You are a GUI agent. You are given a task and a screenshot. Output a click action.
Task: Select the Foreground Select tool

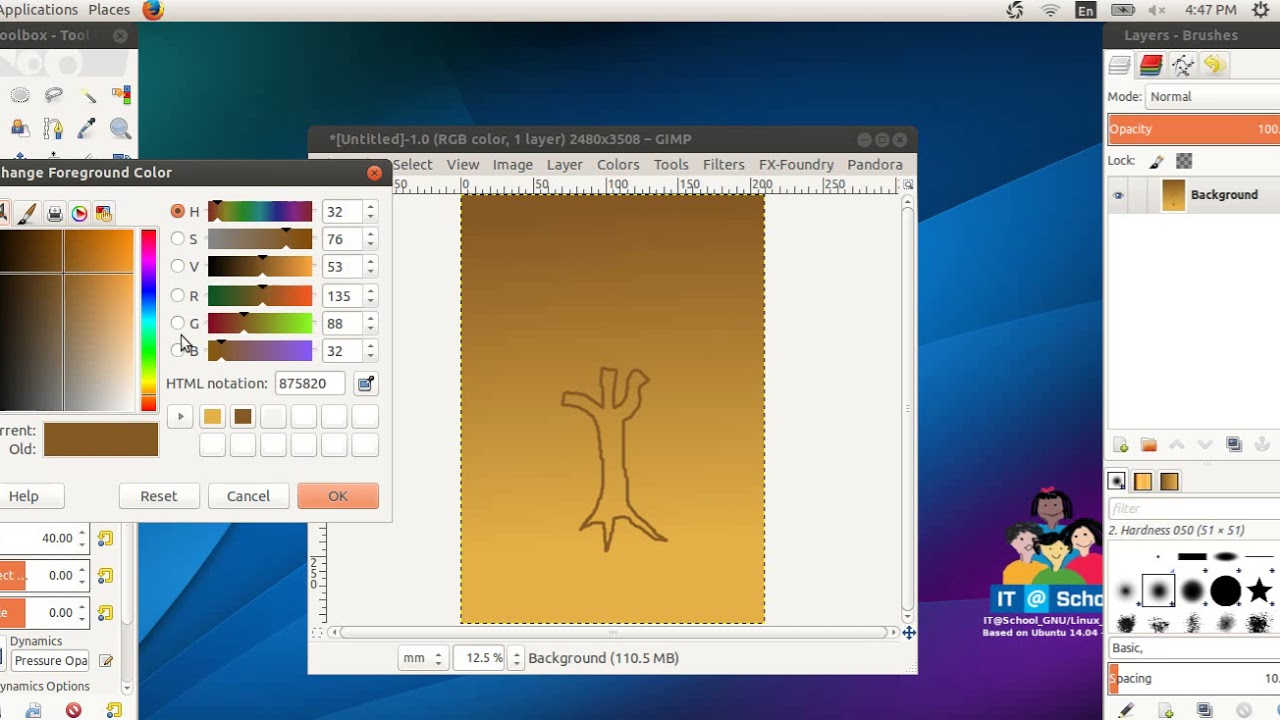tap(19, 128)
